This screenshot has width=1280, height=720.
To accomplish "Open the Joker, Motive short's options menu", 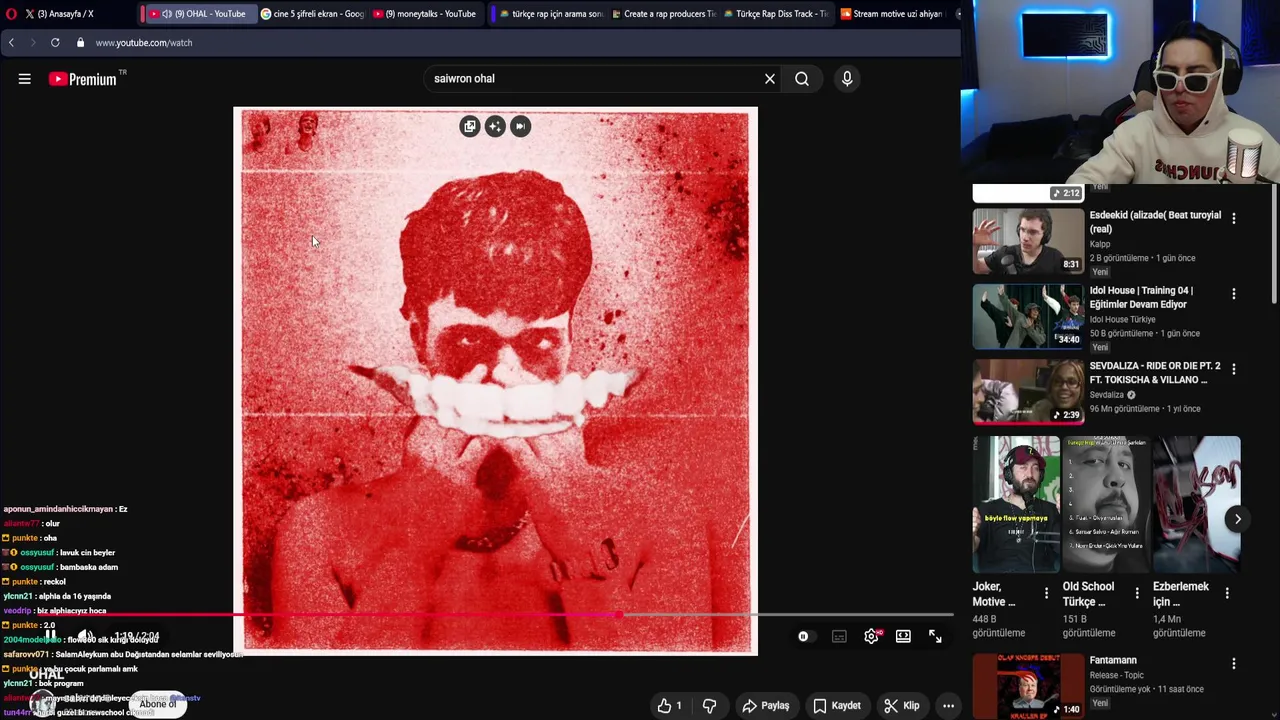I will (x=1047, y=593).
